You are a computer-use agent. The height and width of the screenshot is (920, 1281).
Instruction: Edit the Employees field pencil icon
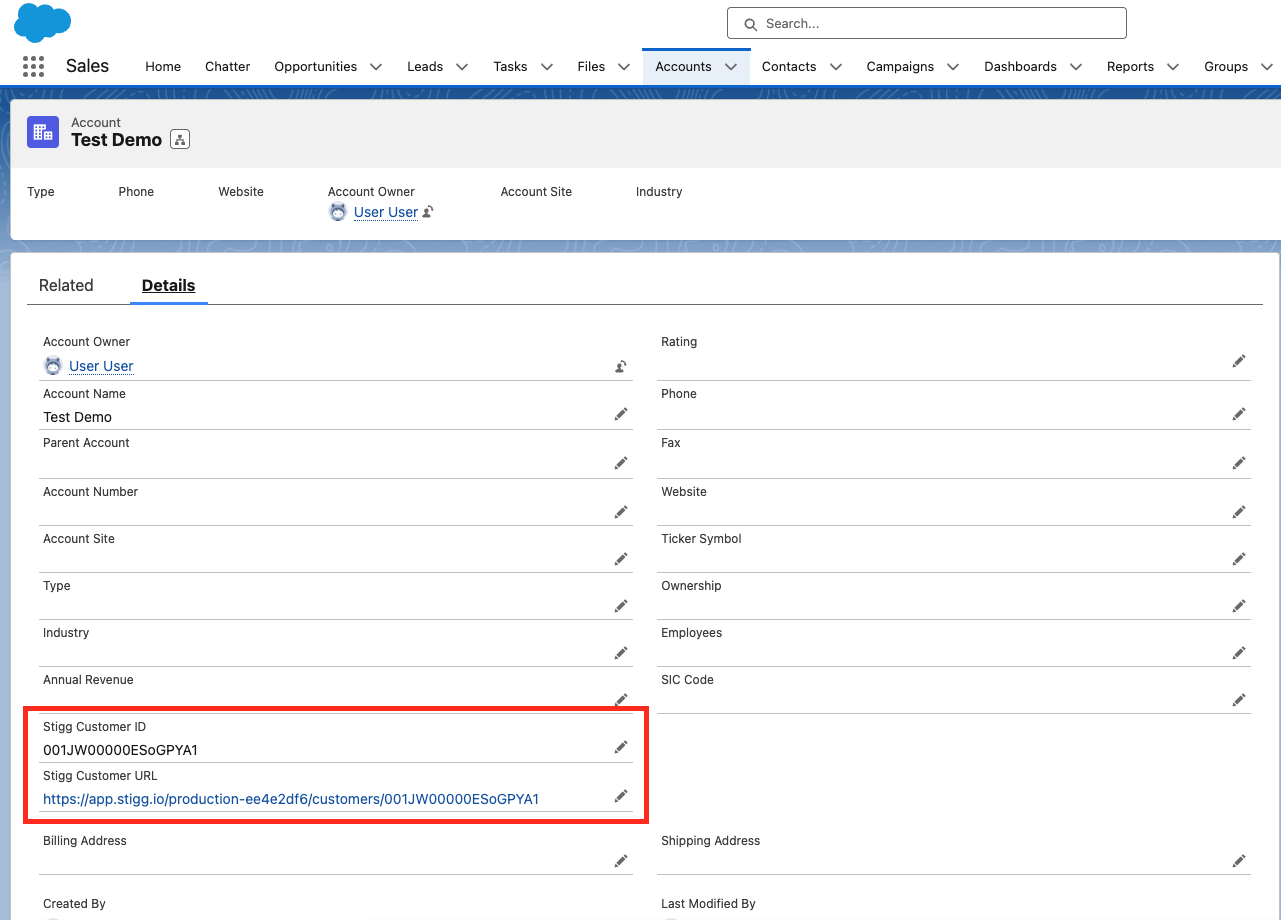click(1239, 653)
